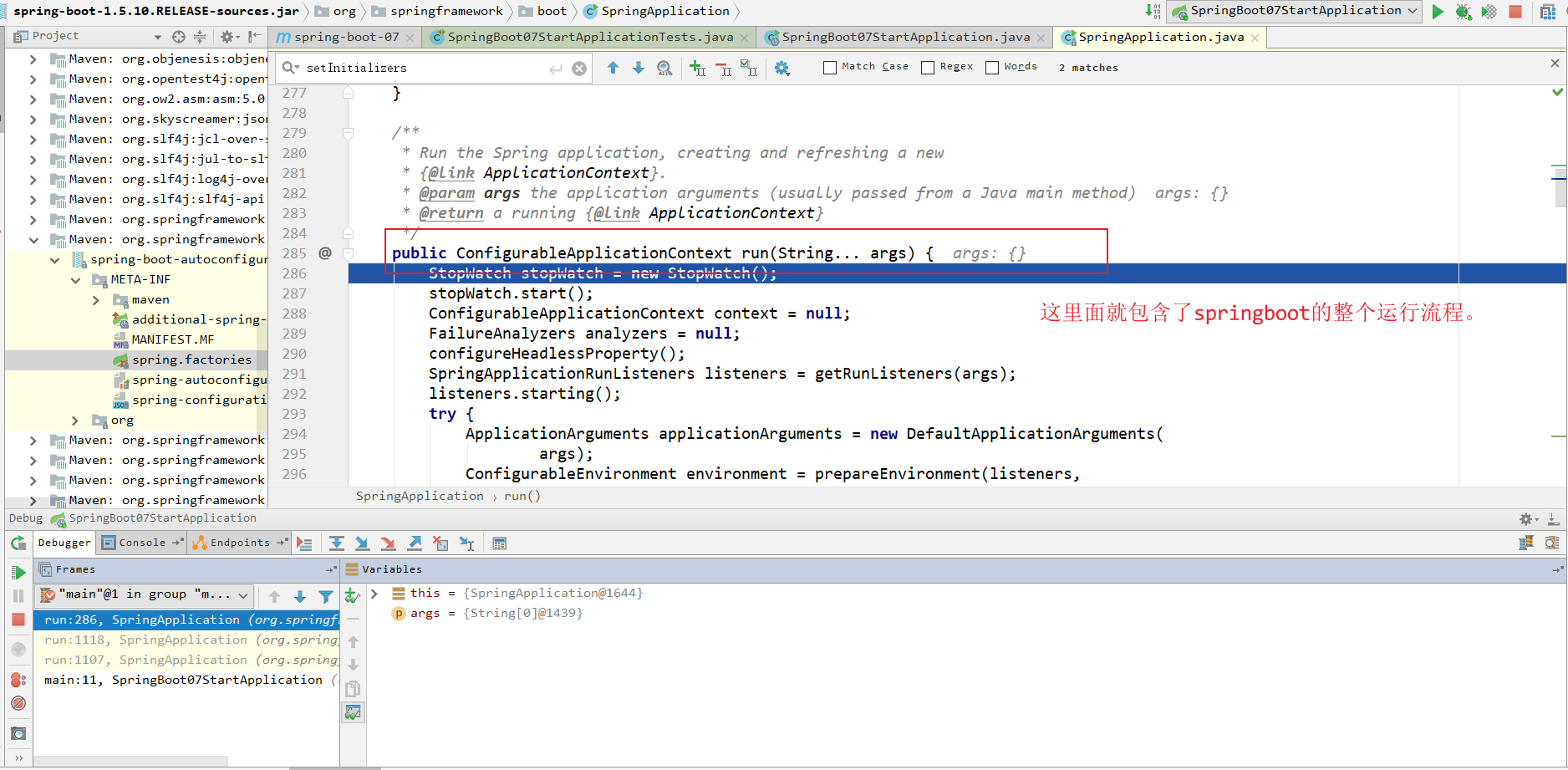1568x770 pixels.
Task: Open View Breakpoints icon
Action: tap(18, 680)
